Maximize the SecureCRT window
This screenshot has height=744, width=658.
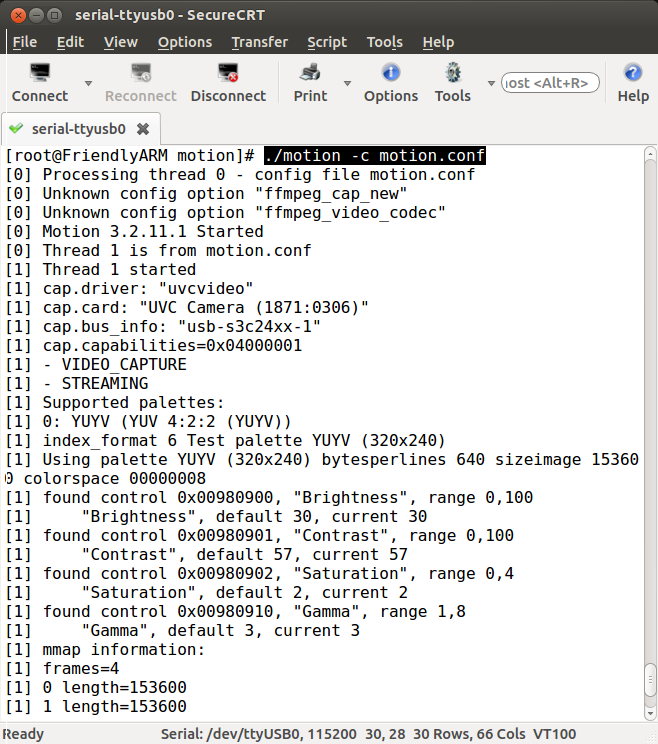click(x=55, y=16)
